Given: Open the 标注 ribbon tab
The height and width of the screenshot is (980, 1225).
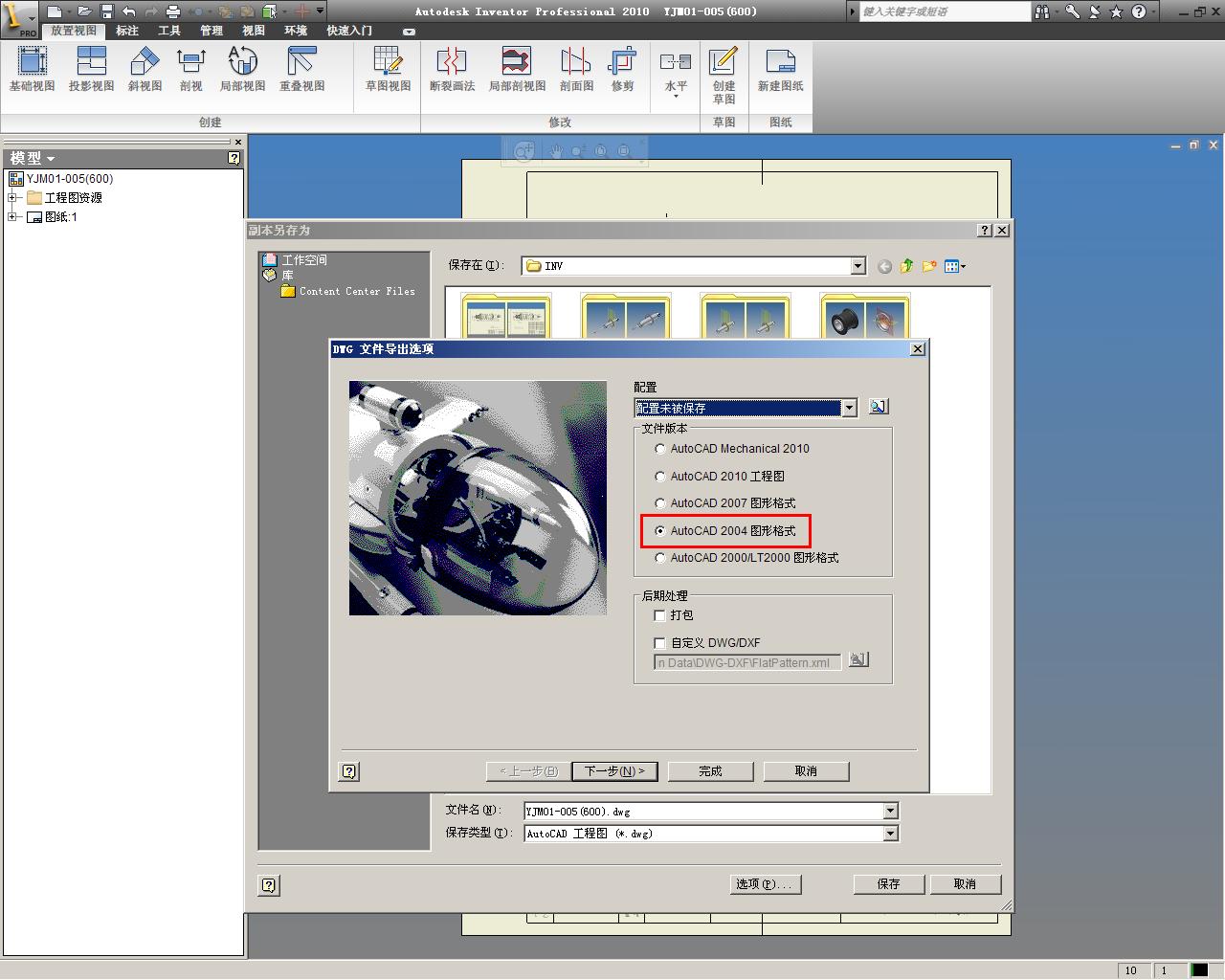Looking at the screenshot, I should point(127,31).
